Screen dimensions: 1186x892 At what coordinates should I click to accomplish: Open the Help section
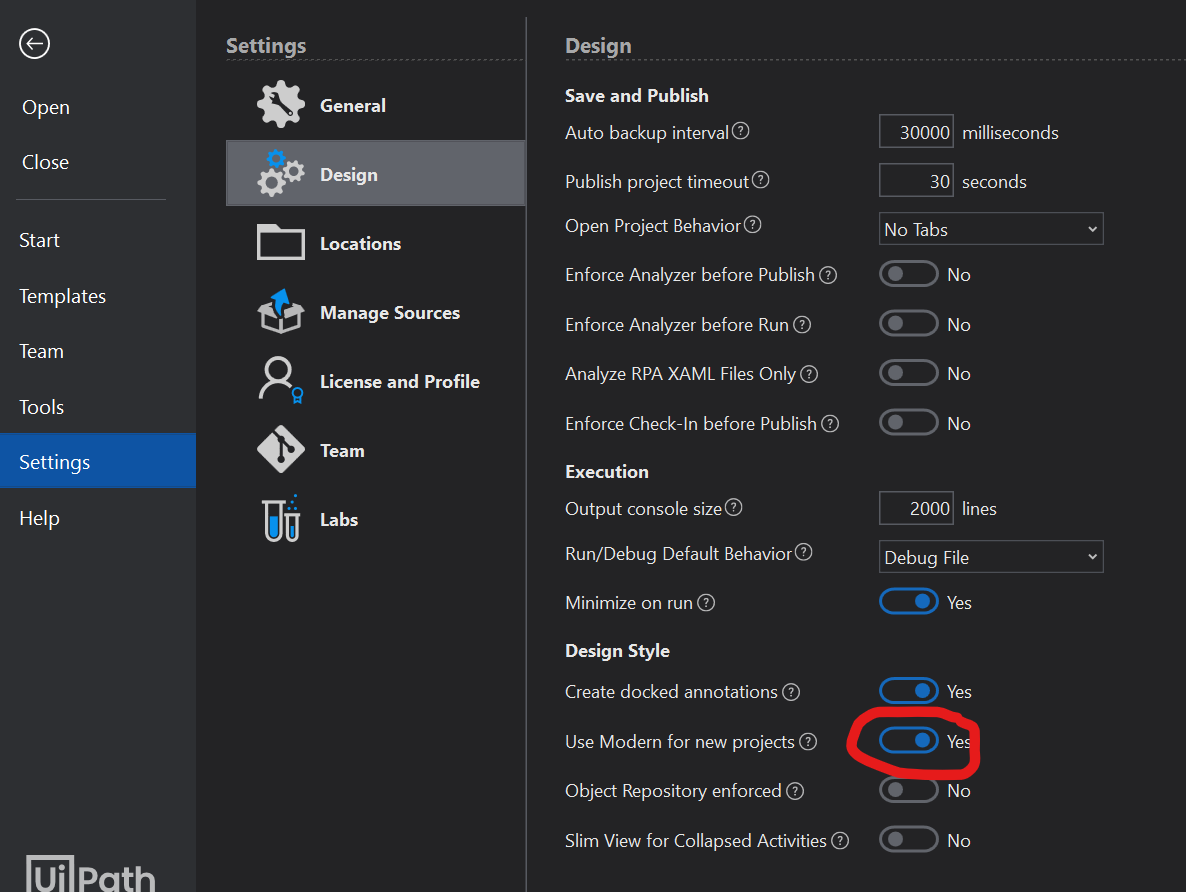click(x=39, y=518)
